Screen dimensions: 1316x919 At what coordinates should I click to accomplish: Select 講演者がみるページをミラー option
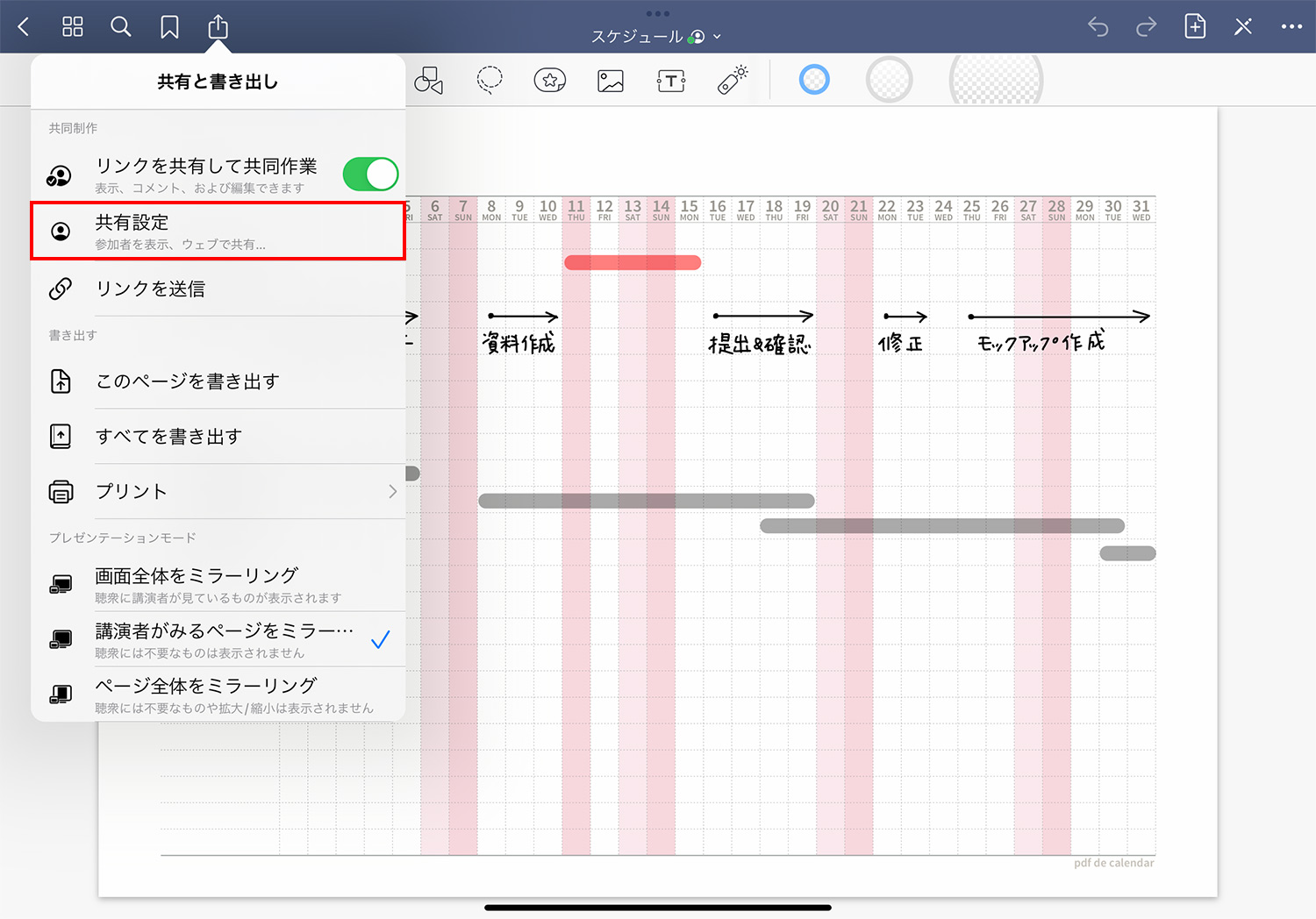point(218,640)
